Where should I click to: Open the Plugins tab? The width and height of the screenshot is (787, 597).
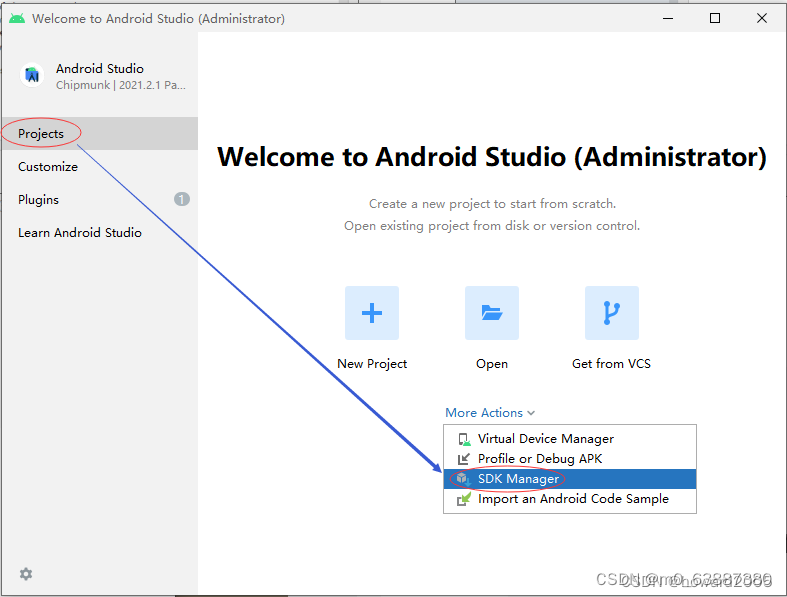click(x=99, y=200)
